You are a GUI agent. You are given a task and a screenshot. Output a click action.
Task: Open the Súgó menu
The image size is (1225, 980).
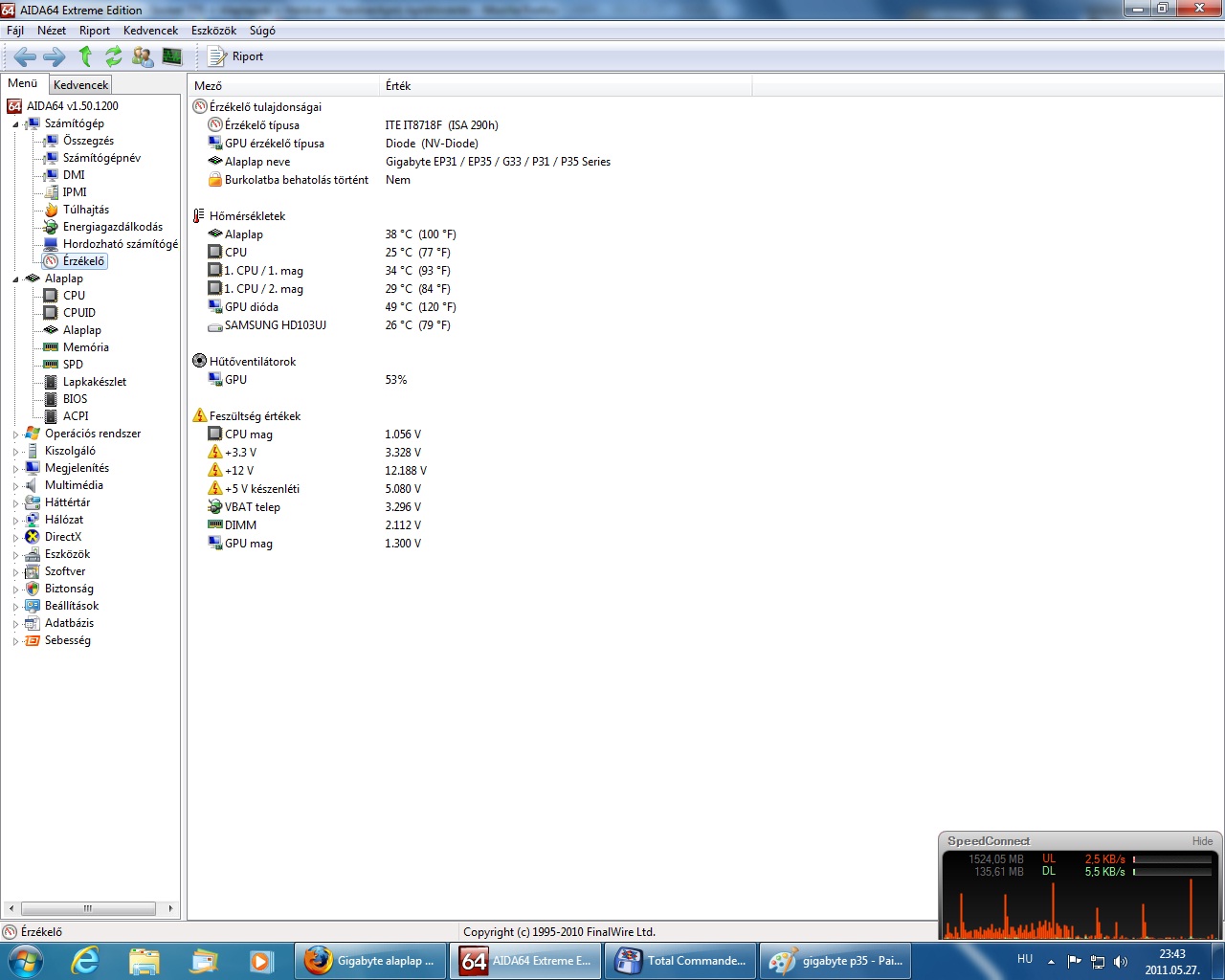coord(262,31)
